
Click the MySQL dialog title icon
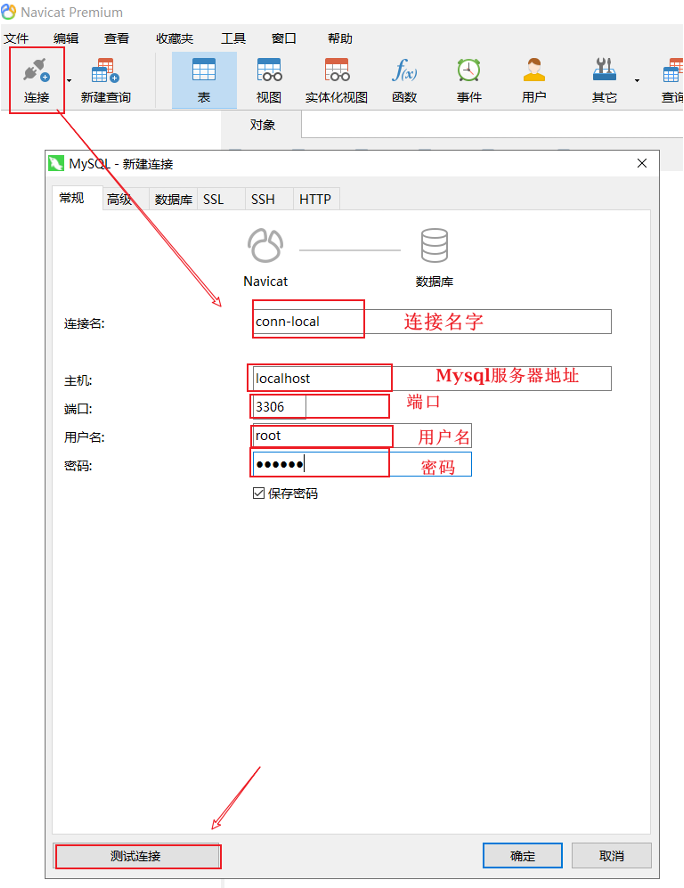[x=55, y=163]
